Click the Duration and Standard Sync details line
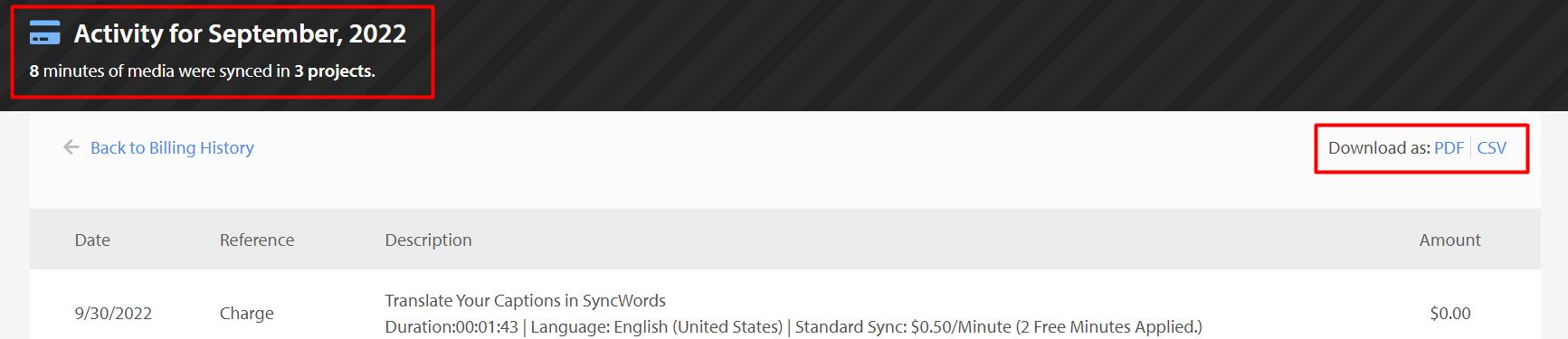1568x339 pixels. pyautogui.click(x=794, y=326)
